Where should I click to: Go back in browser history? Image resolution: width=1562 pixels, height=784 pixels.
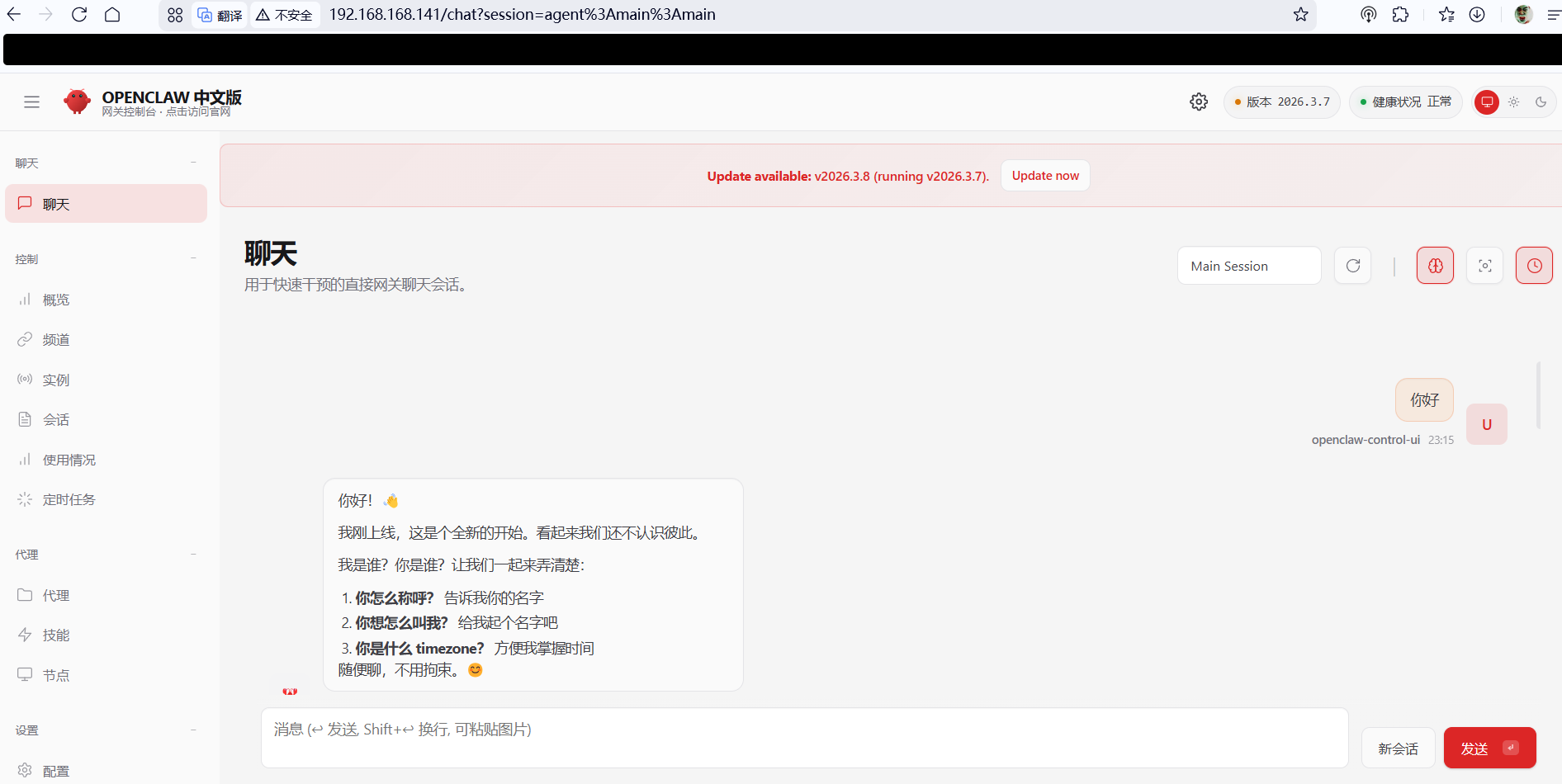[14, 14]
